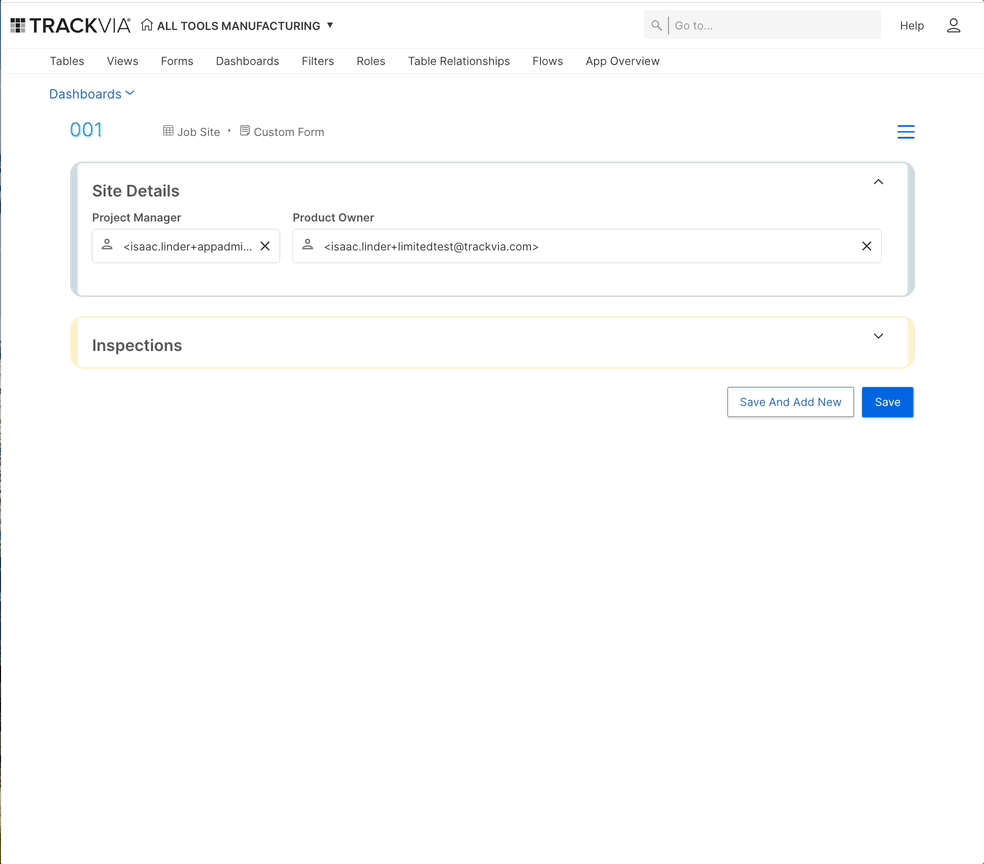Clear the Product Owner user field
Image resolution: width=984 pixels, height=864 pixels.
point(866,246)
